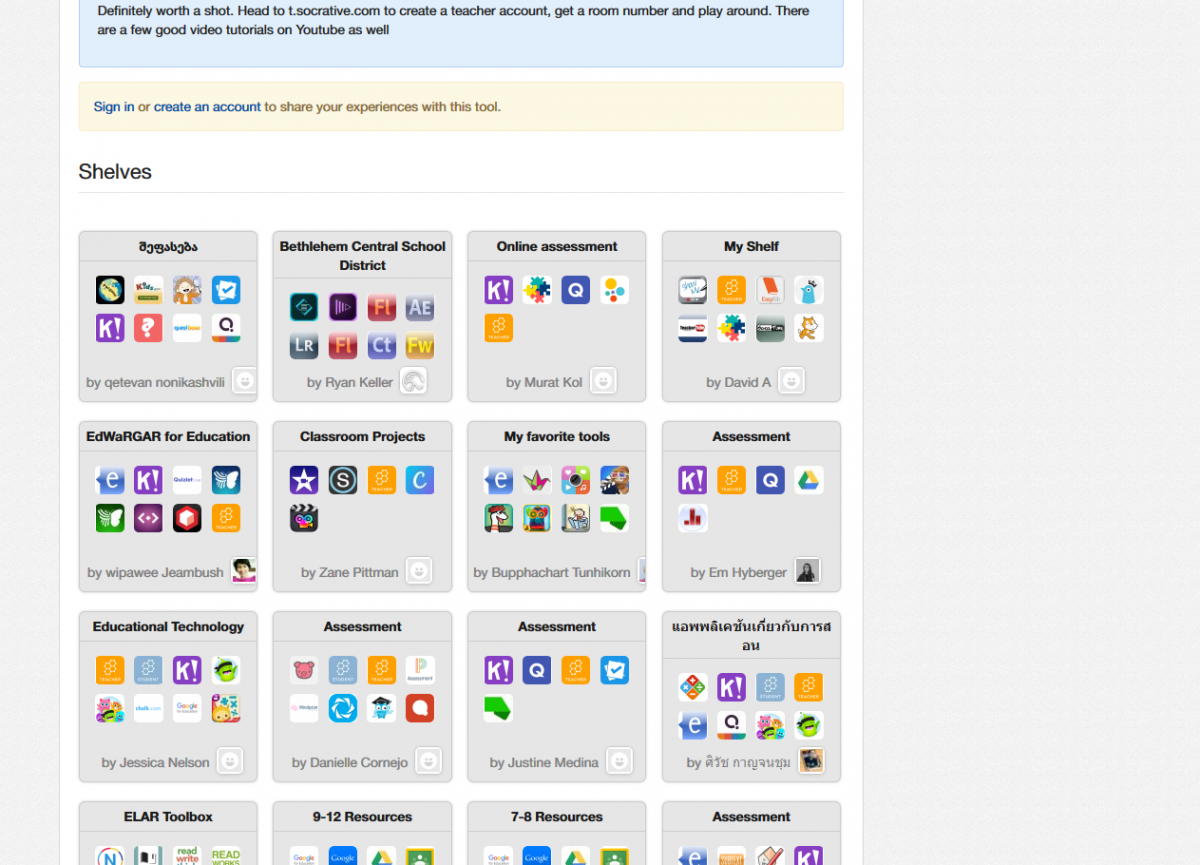Open the ELAR Toolbox shelf title
1200x865 pixels.
[x=168, y=817]
